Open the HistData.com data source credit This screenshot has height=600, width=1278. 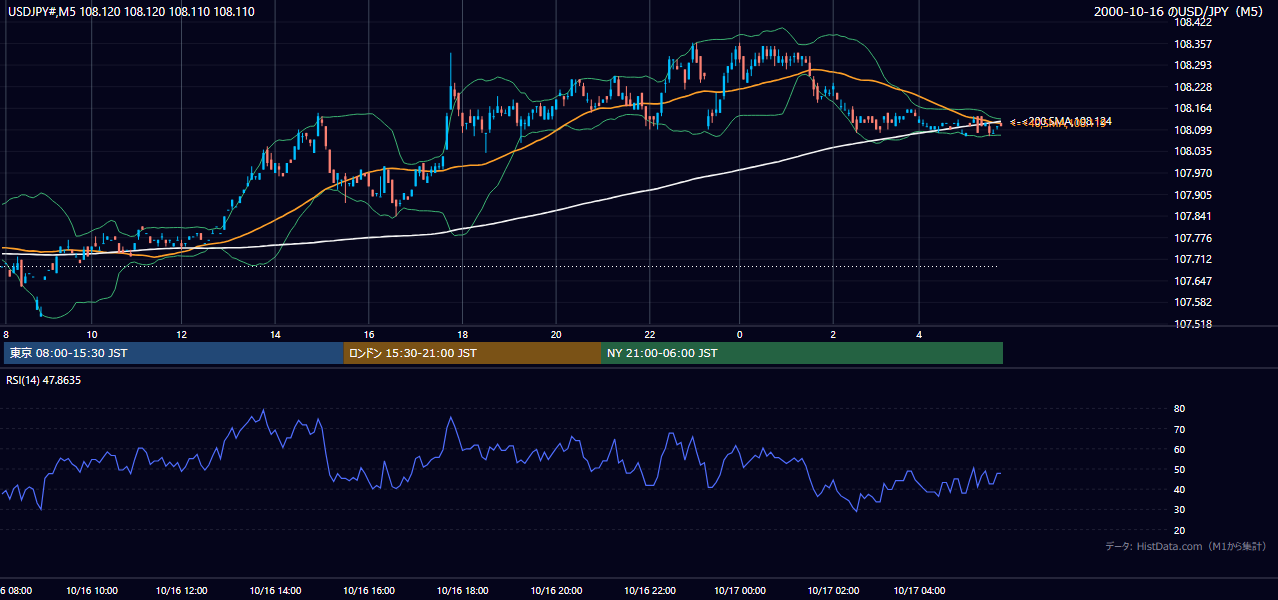pos(1185,546)
